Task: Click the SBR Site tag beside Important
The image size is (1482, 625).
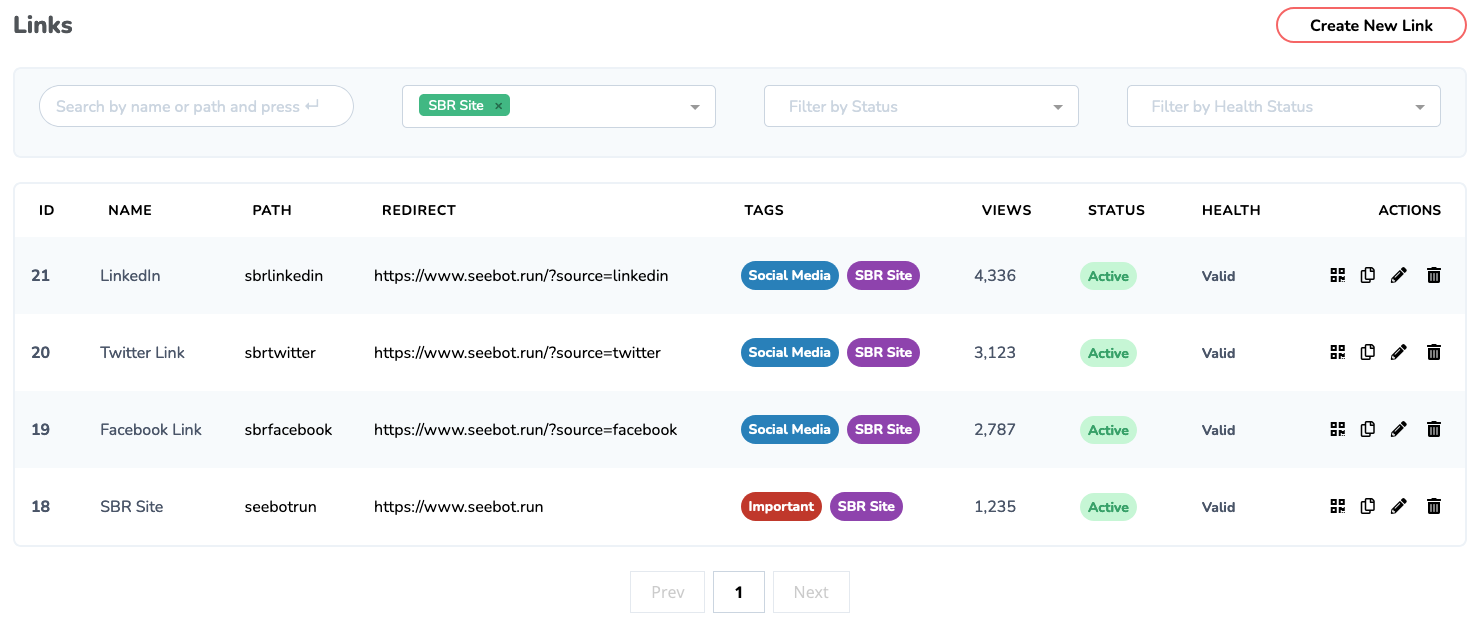Action: [866, 506]
